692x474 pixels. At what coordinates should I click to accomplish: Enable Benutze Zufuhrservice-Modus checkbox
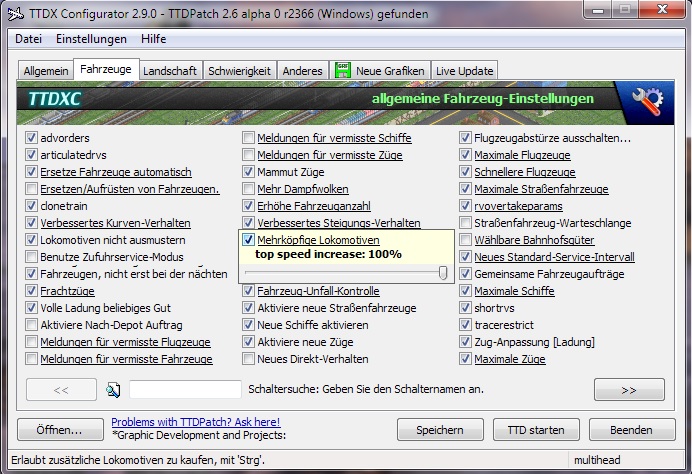pos(31,257)
